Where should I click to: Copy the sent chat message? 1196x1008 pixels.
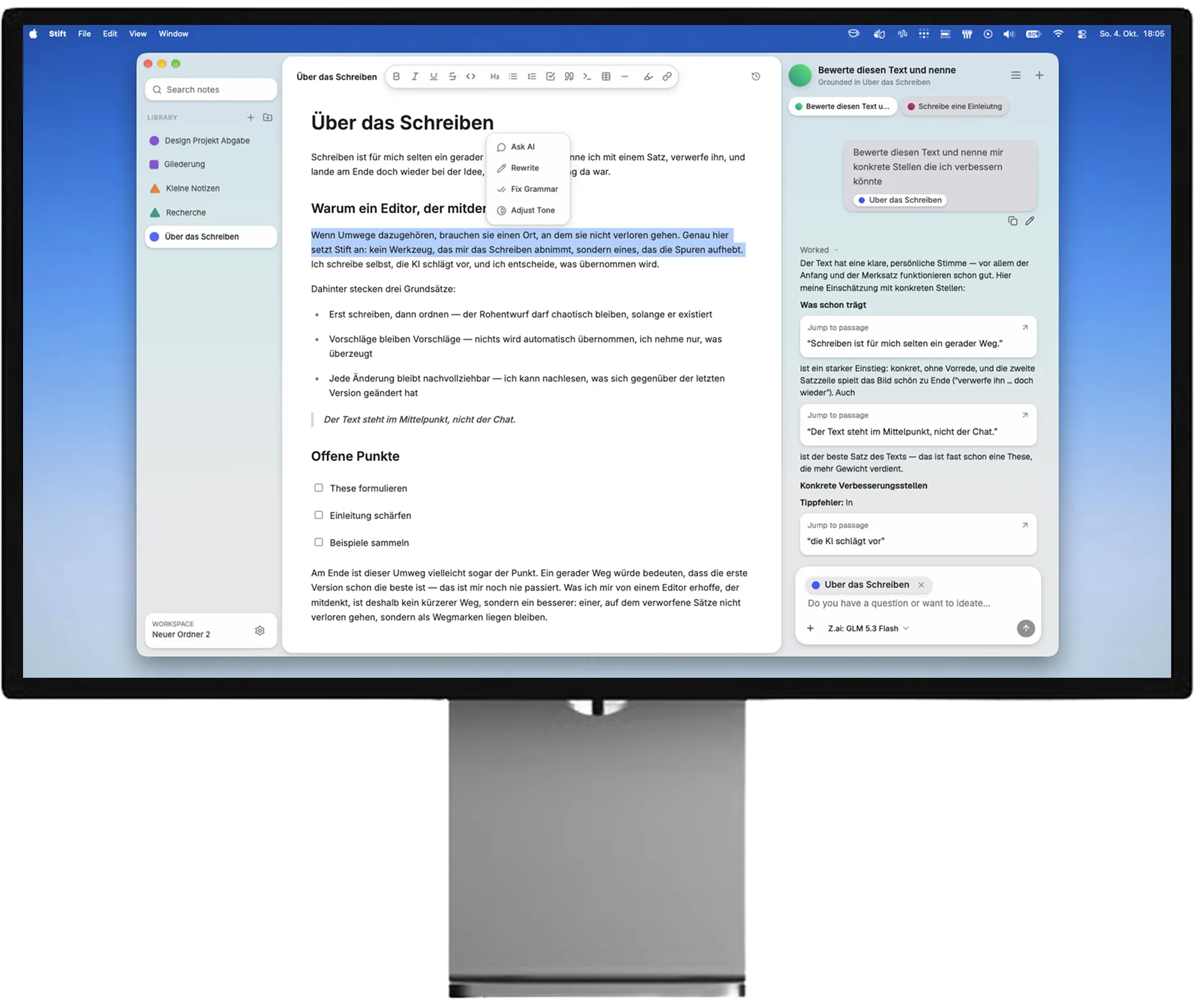click(1012, 221)
